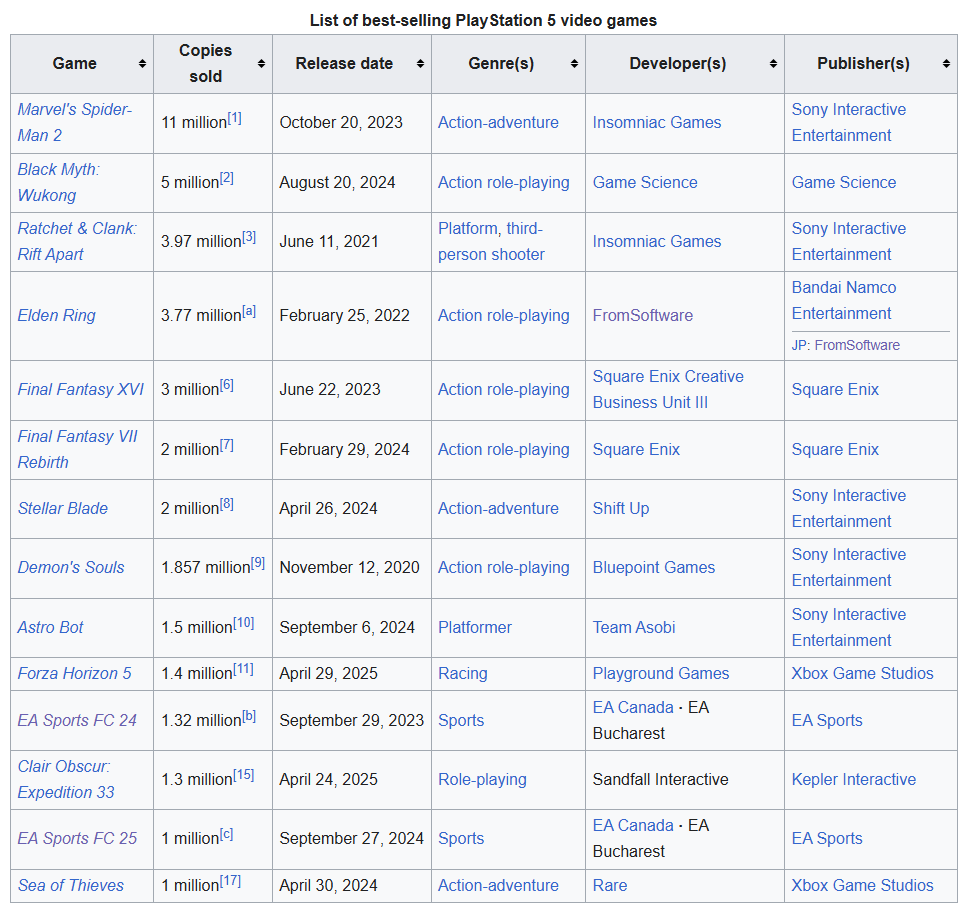The width and height of the screenshot is (965, 910).
Task: Open EA Sports publisher in FC 25 row
Action: tap(827, 839)
